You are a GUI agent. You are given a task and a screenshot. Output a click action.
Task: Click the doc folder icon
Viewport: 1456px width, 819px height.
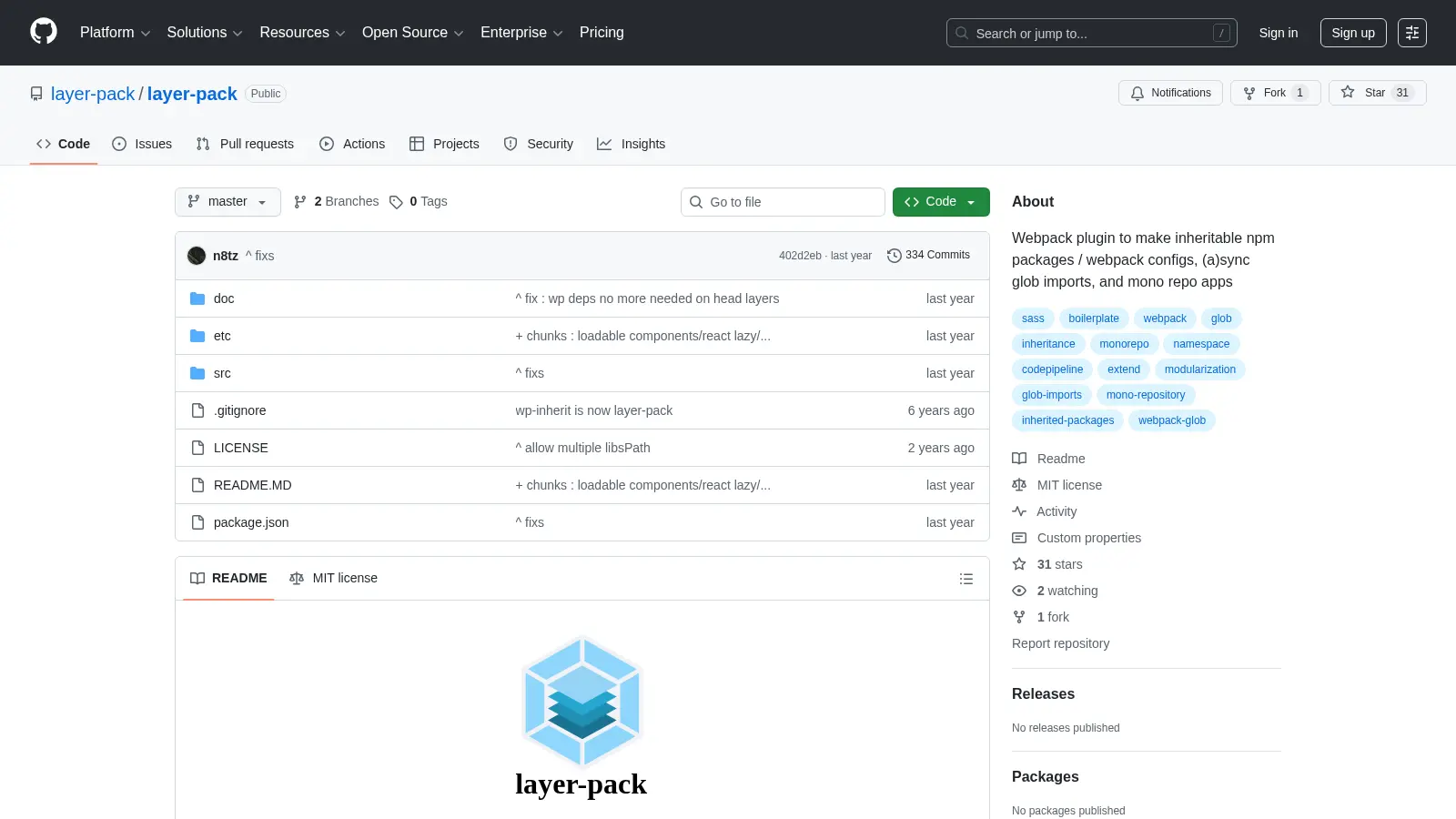click(197, 298)
